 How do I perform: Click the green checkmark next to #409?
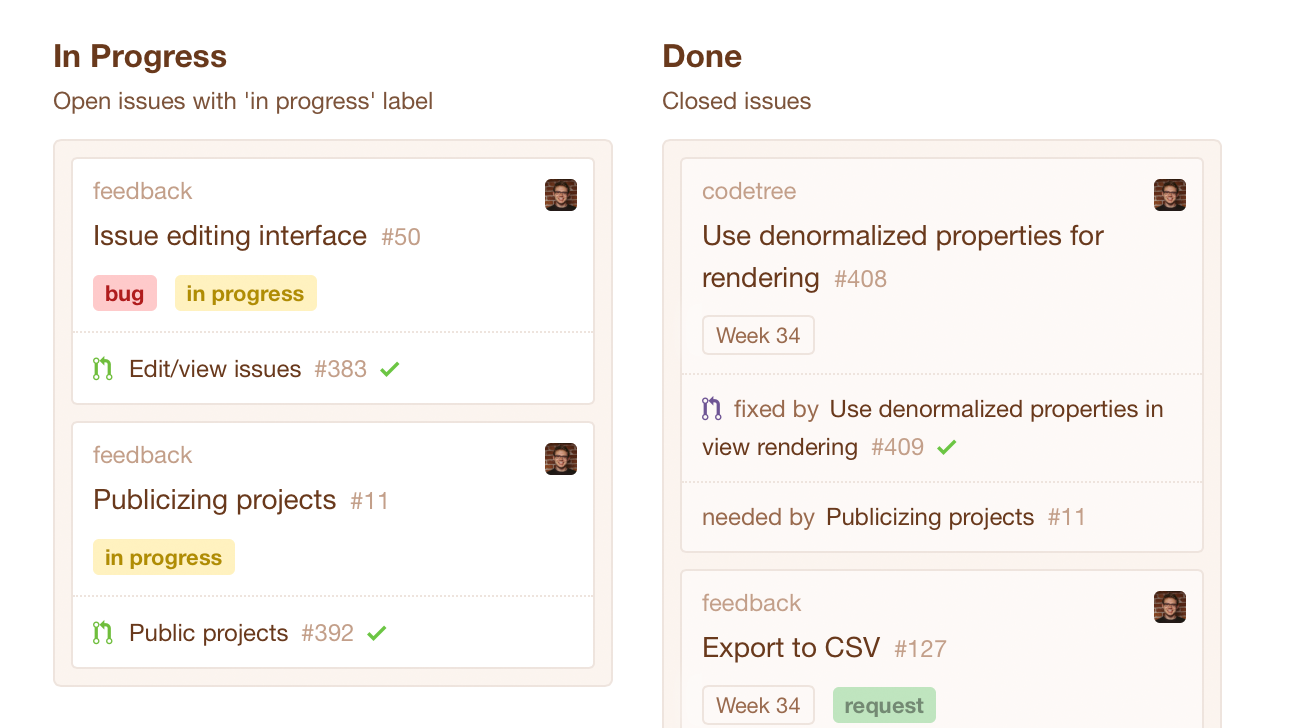pos(946,447)
